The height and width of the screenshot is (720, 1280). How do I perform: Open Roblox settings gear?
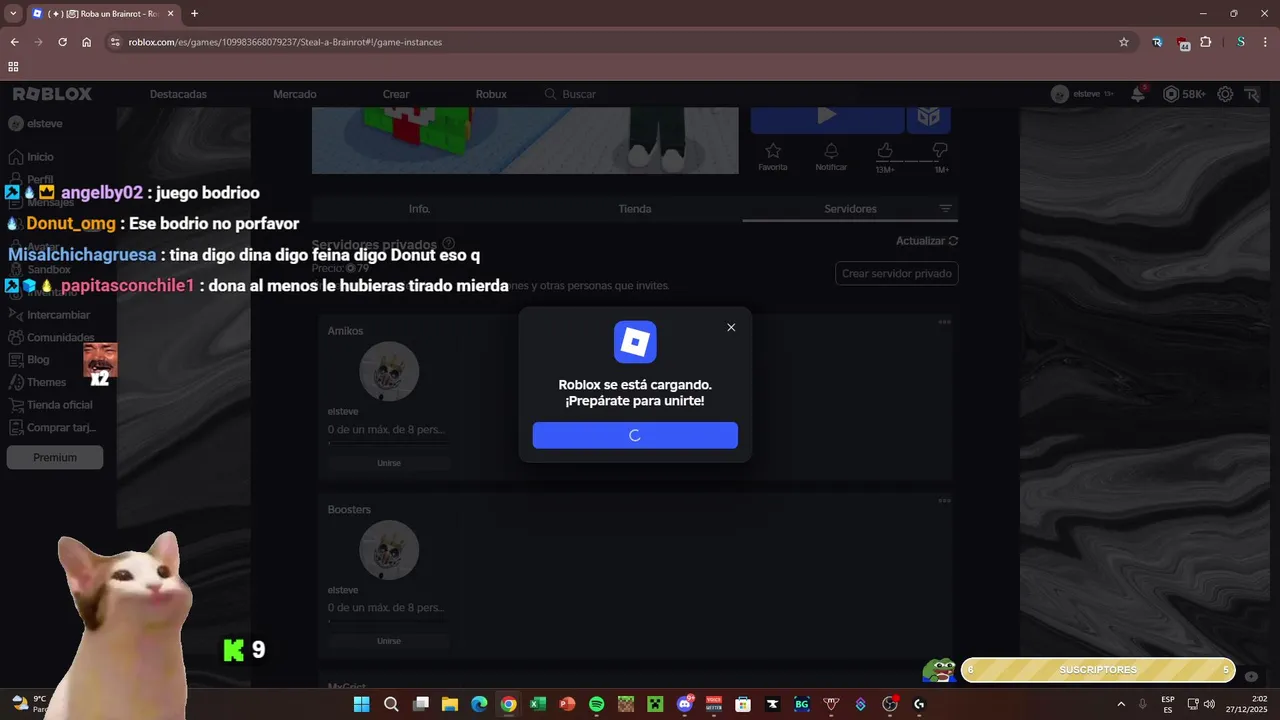1225,94
